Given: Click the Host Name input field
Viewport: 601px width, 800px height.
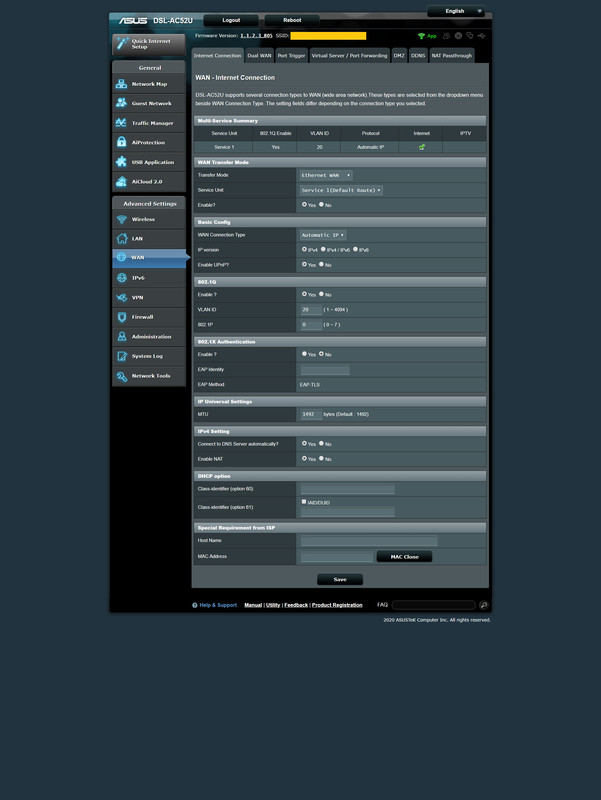Looking at the screenshot, I should (x=369, y=541).
